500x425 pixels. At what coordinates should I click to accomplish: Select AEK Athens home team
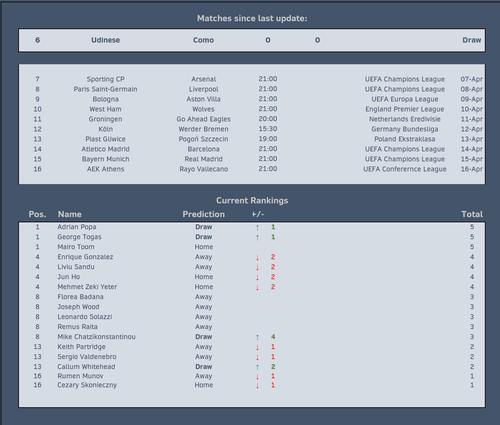(105, 169)
